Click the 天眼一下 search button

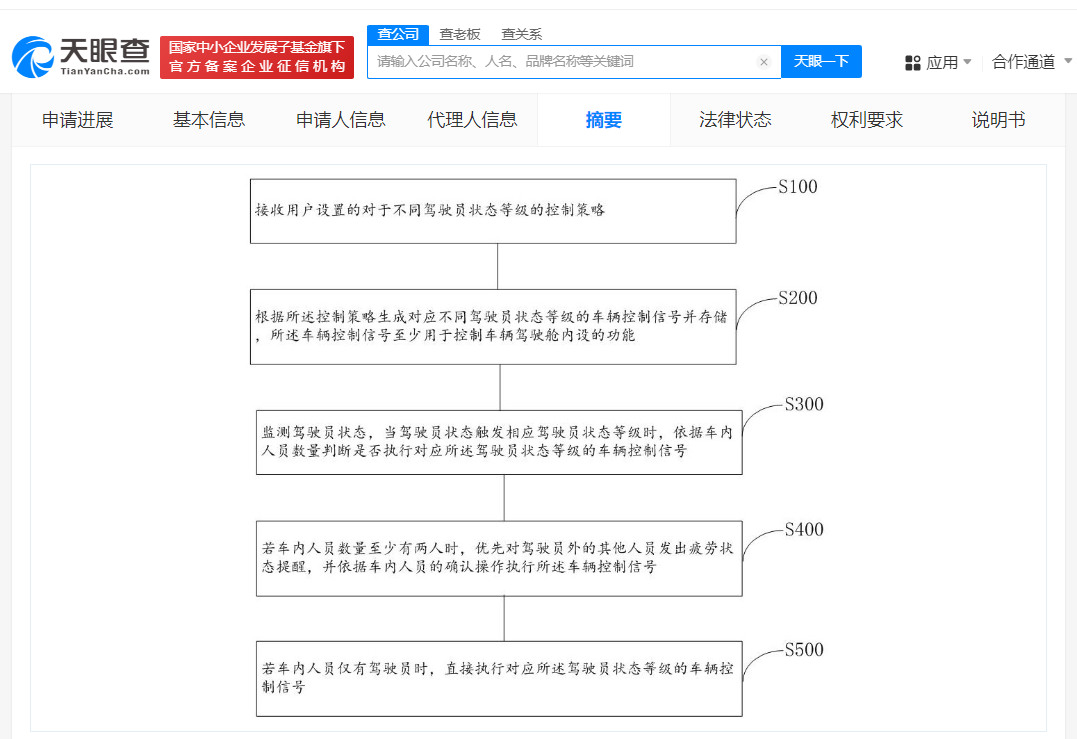tap(821, 61)
